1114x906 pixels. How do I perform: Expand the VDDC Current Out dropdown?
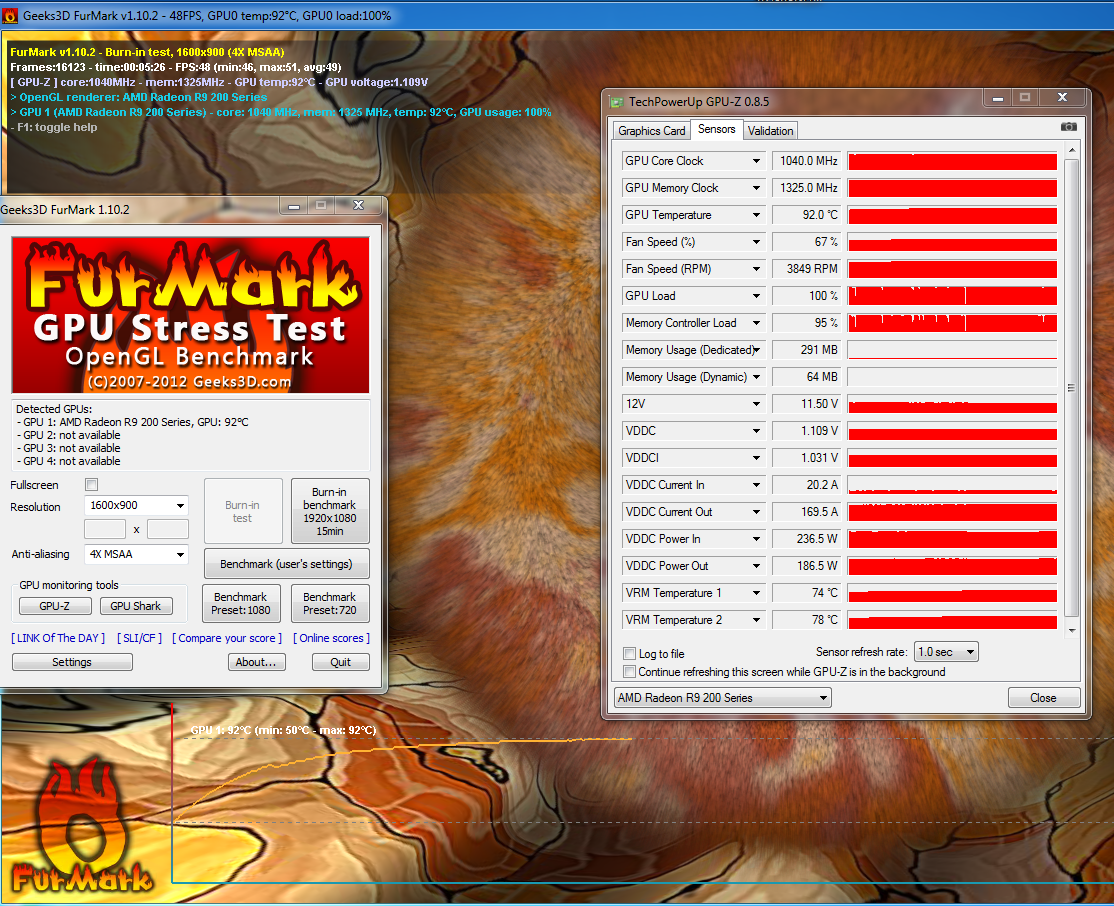(x=756, y=512)
